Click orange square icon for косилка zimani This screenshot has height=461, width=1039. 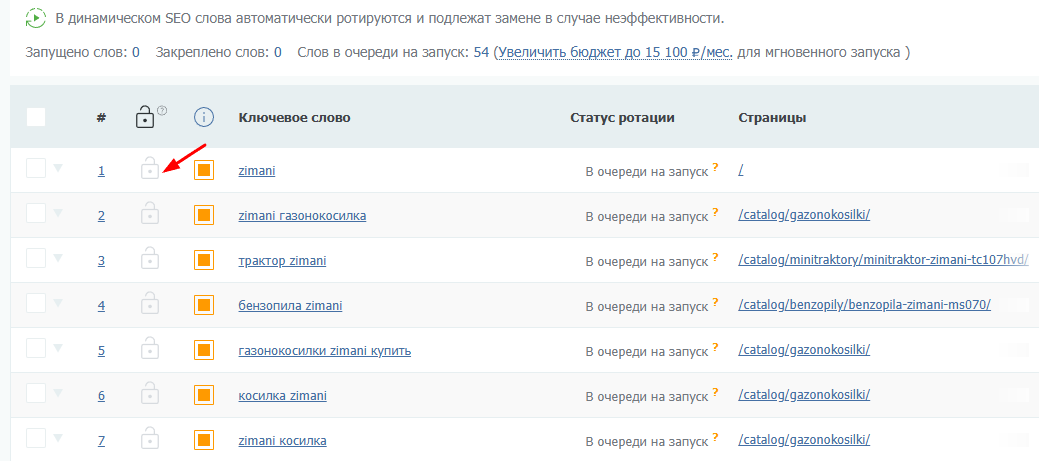(x=204, y=395)
